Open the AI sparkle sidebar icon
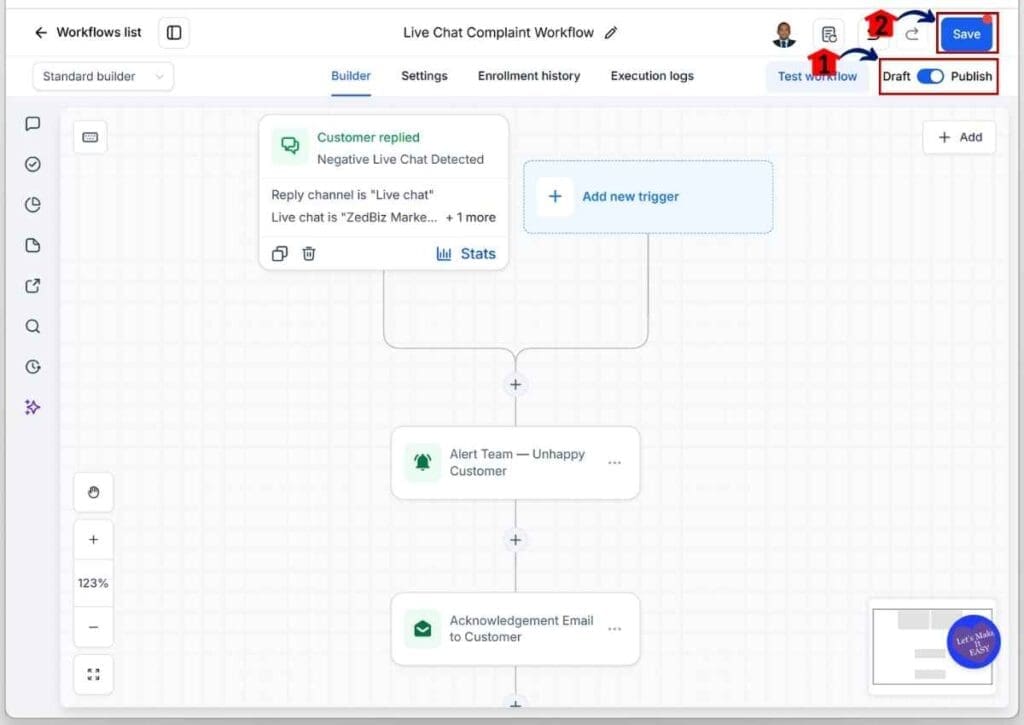1024x725 pixels. pyautogui.click(x=33, y=407)
